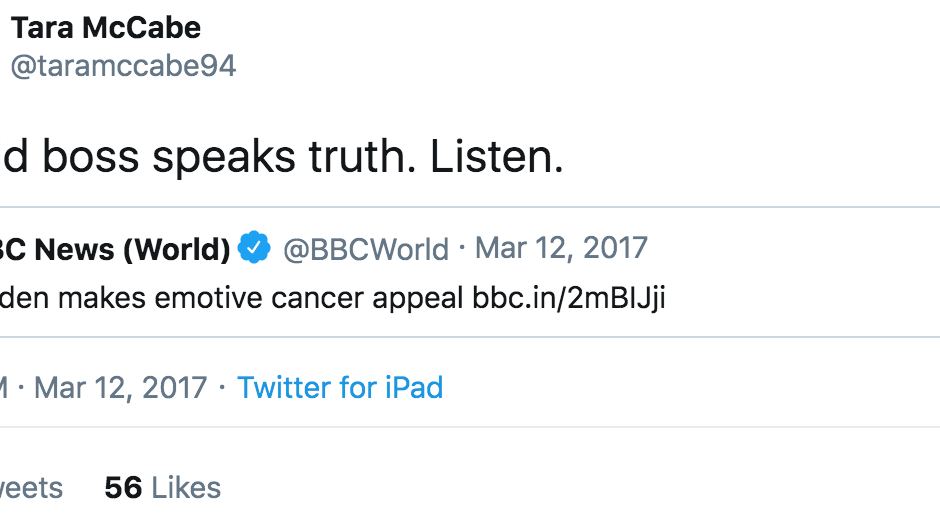Click the quoted tweet's Mar 12, 2017 date
Screen dimensions: 940x528
(x=561, y=248)
